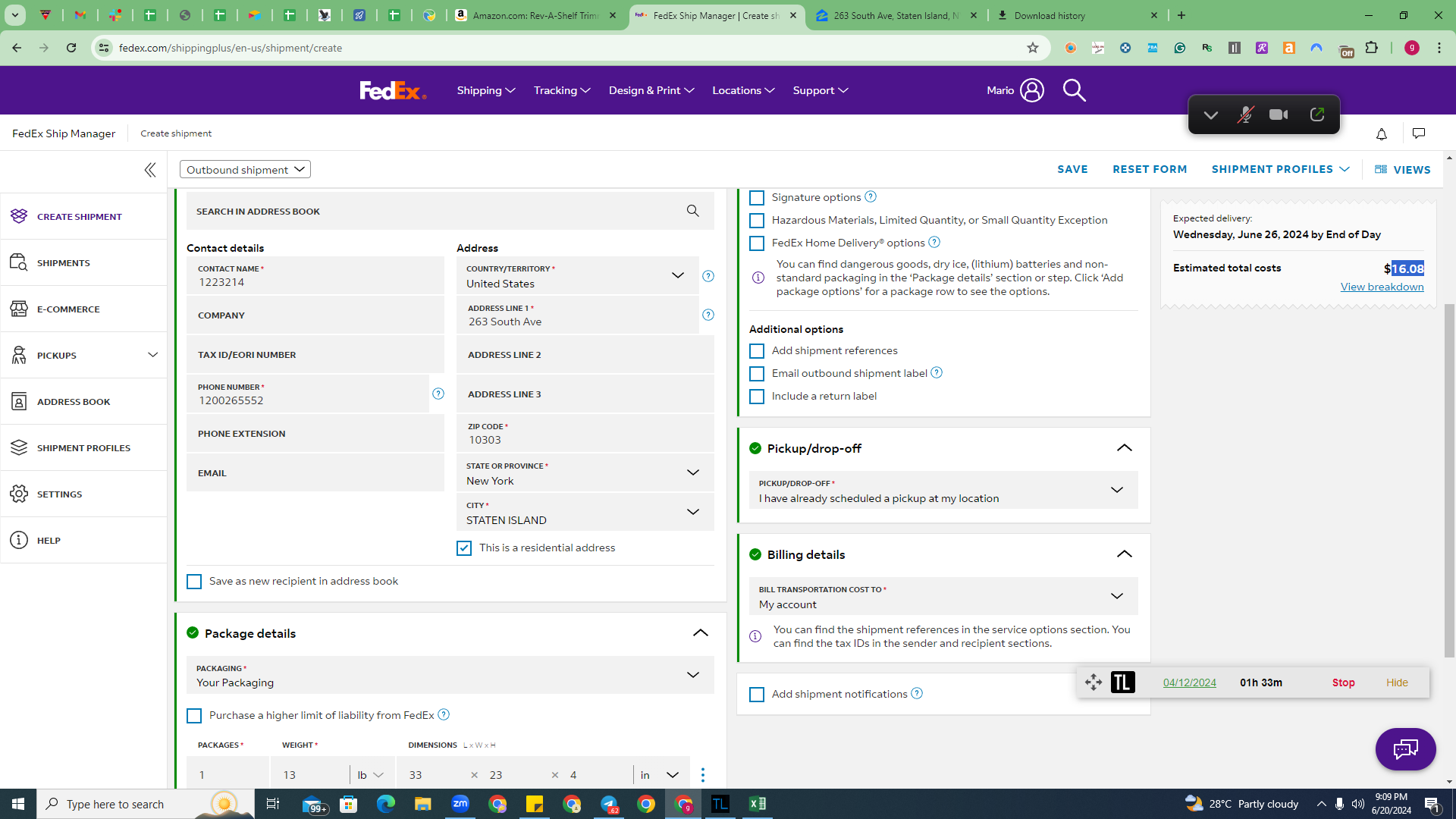The height and width of the screenshot is (819, 1456).
Task: Show help for shipment notifications
Action: pyautogui.click(x=917, y=693)
